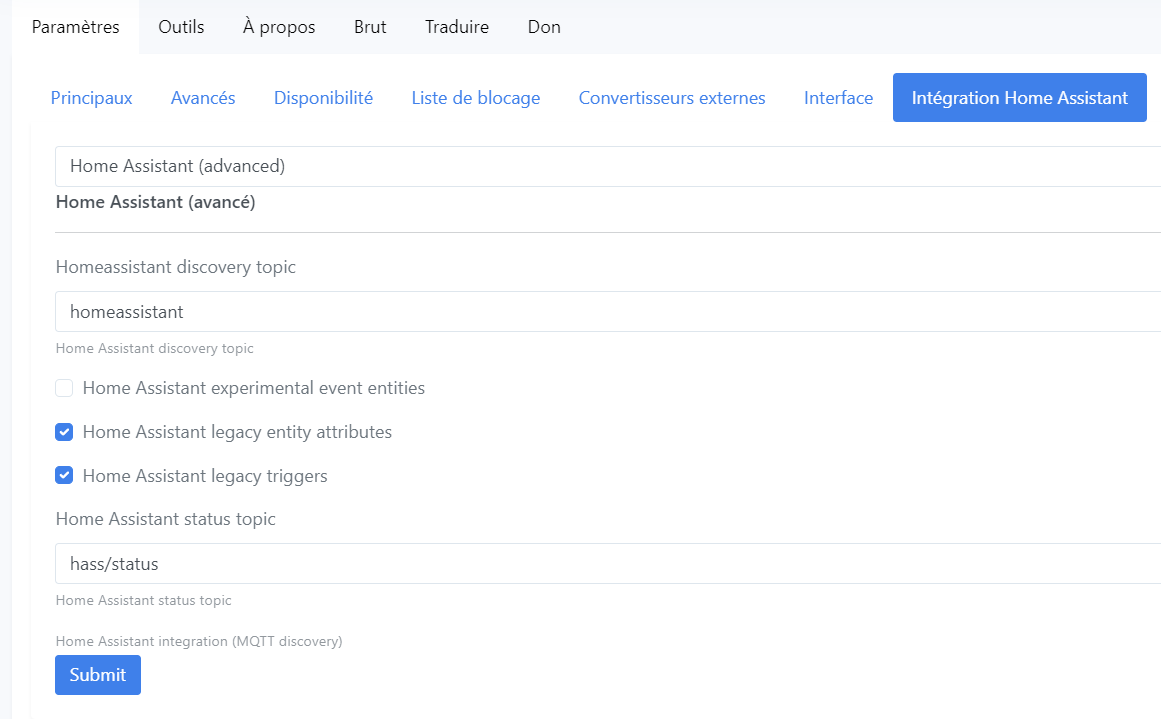Switch to Principaux settings tab
Viewport: 1161px width, 719px height.
92,98
